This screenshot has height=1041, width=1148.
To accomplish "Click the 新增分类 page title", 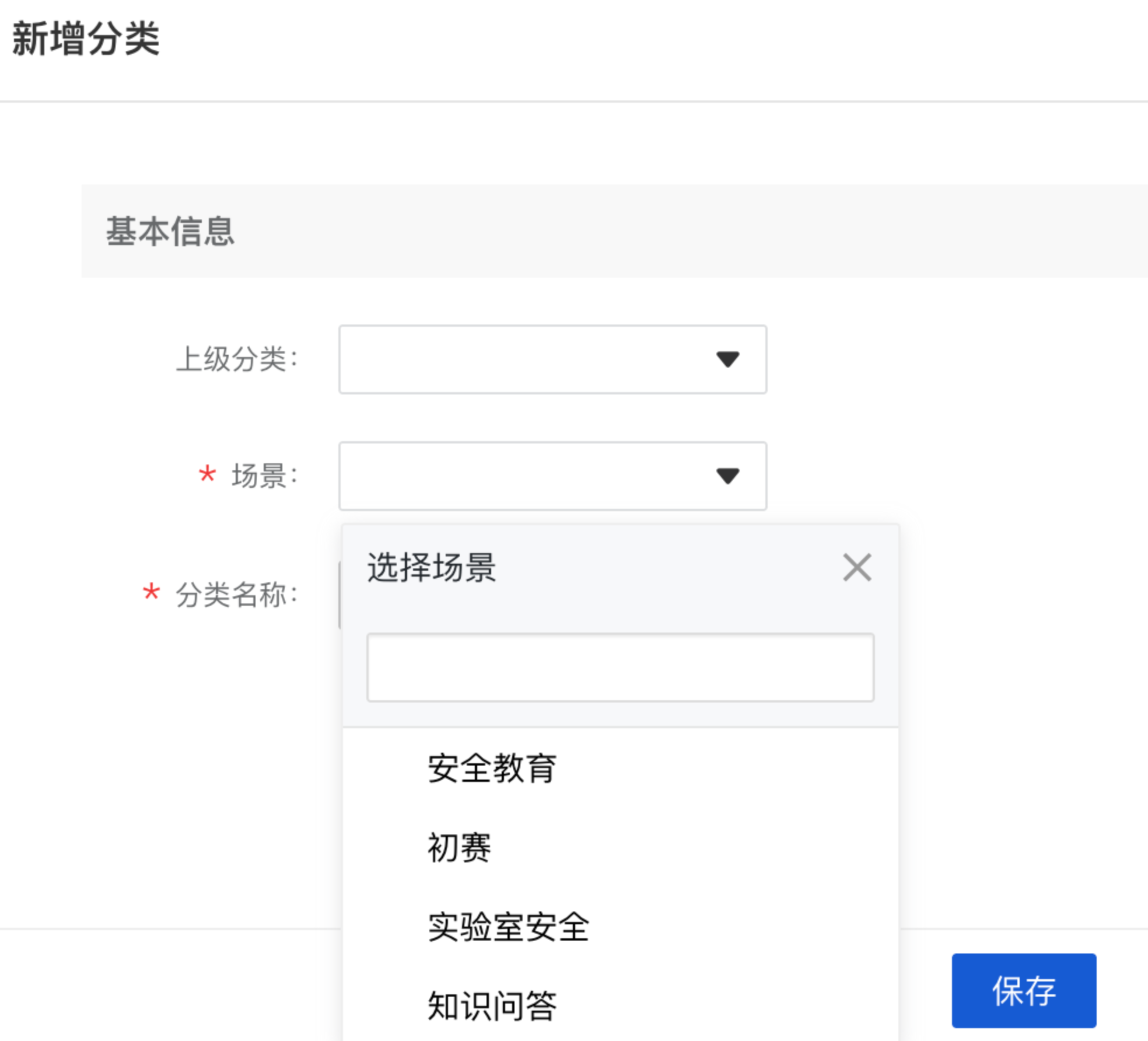I will click(x=86, y=39).
